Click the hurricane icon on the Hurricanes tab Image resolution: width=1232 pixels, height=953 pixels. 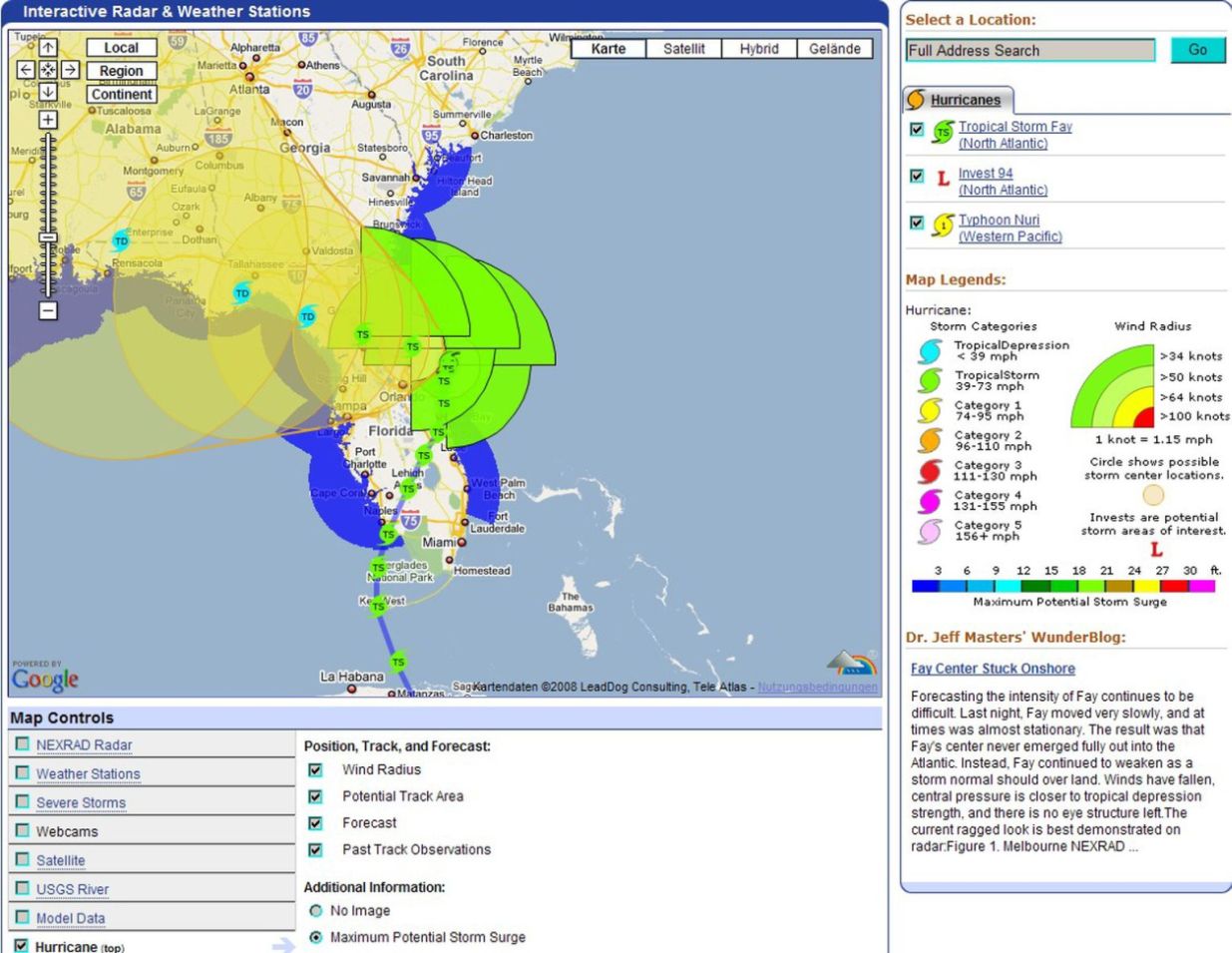tap(916, 100)
